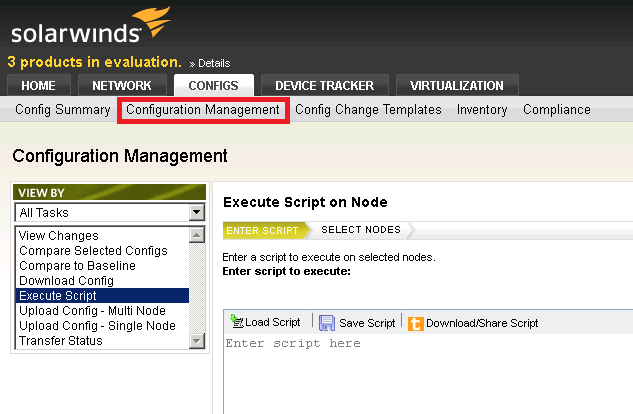Viewport: 633px width, 414px height.
Task: Click the Save Script label
Action: pyautogui.click(x=367, y=323)
